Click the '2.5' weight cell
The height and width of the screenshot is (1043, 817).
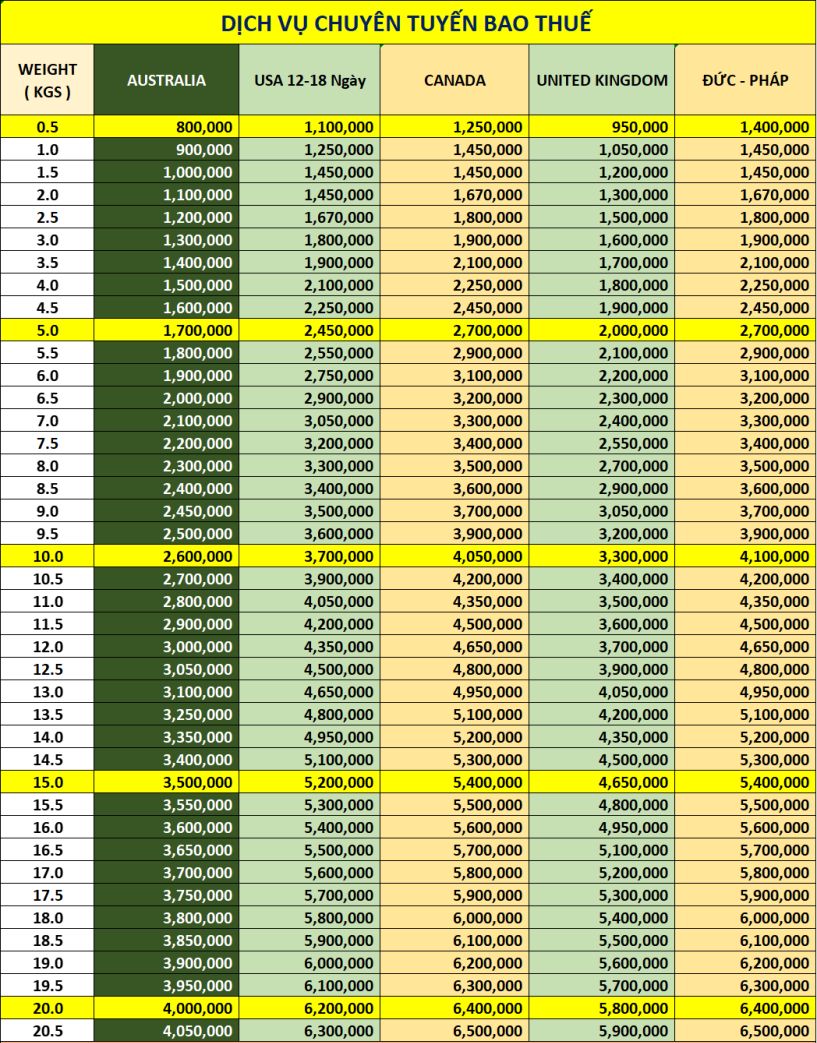pos(47,217)
